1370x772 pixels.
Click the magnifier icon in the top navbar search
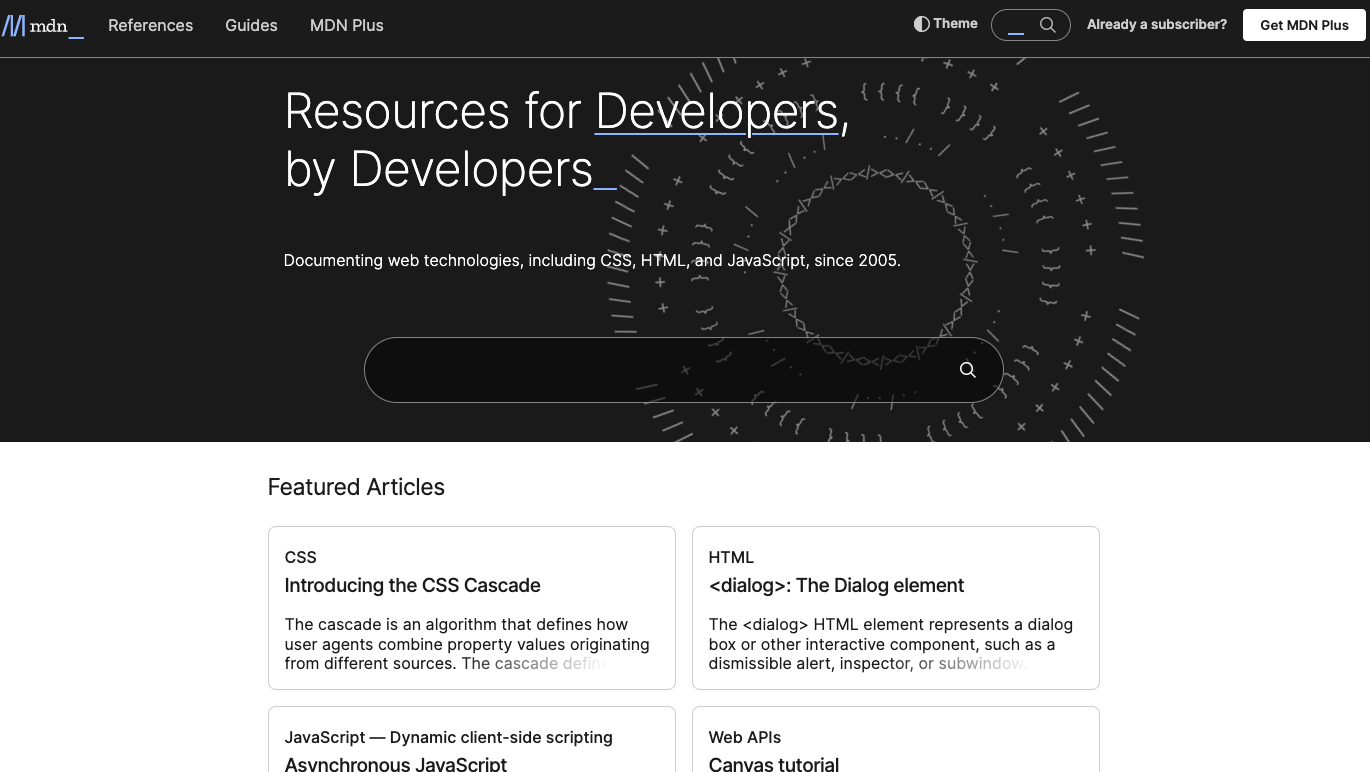[1047, 24]
